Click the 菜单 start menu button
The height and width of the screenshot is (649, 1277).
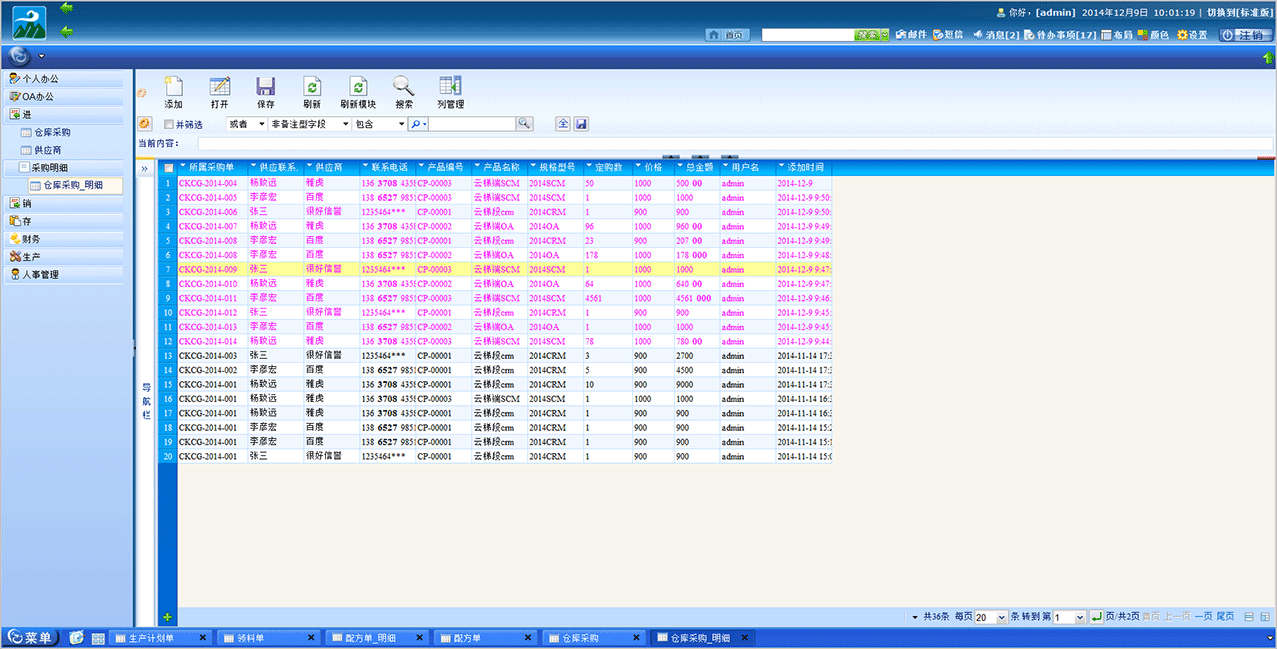tap(32, 638)
